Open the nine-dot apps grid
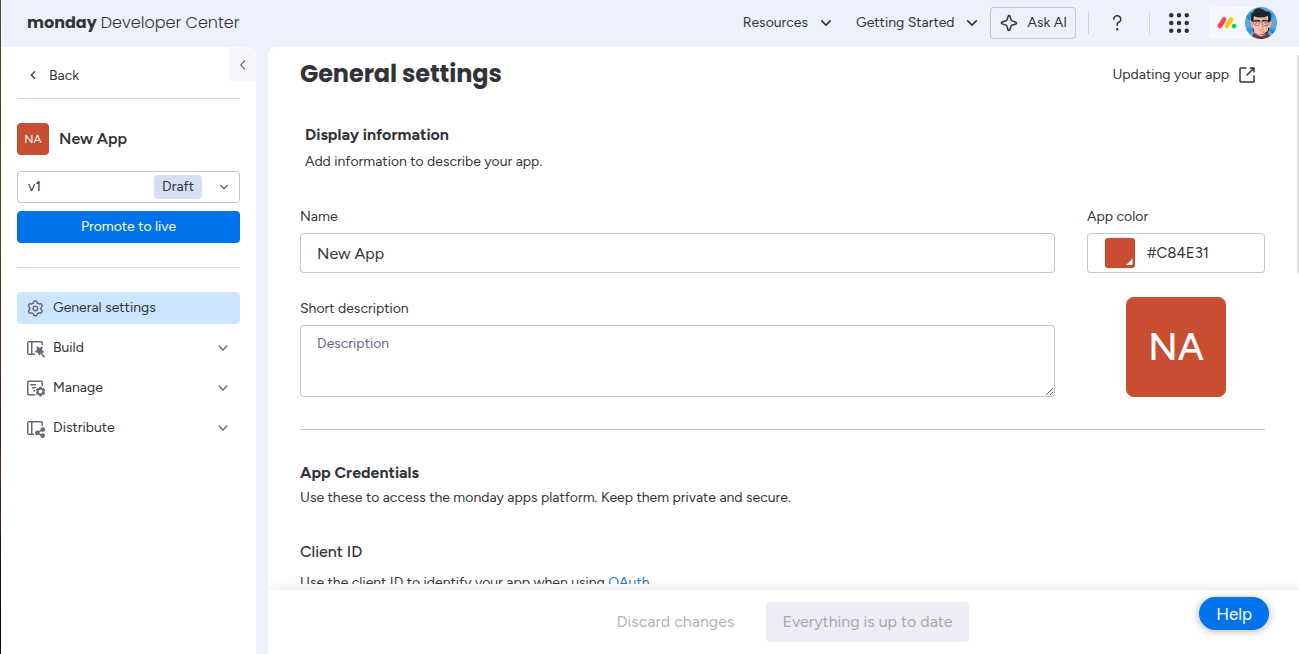This screenshot has width=1299, height=654. pyautogui.click(x=1179, y=23)
